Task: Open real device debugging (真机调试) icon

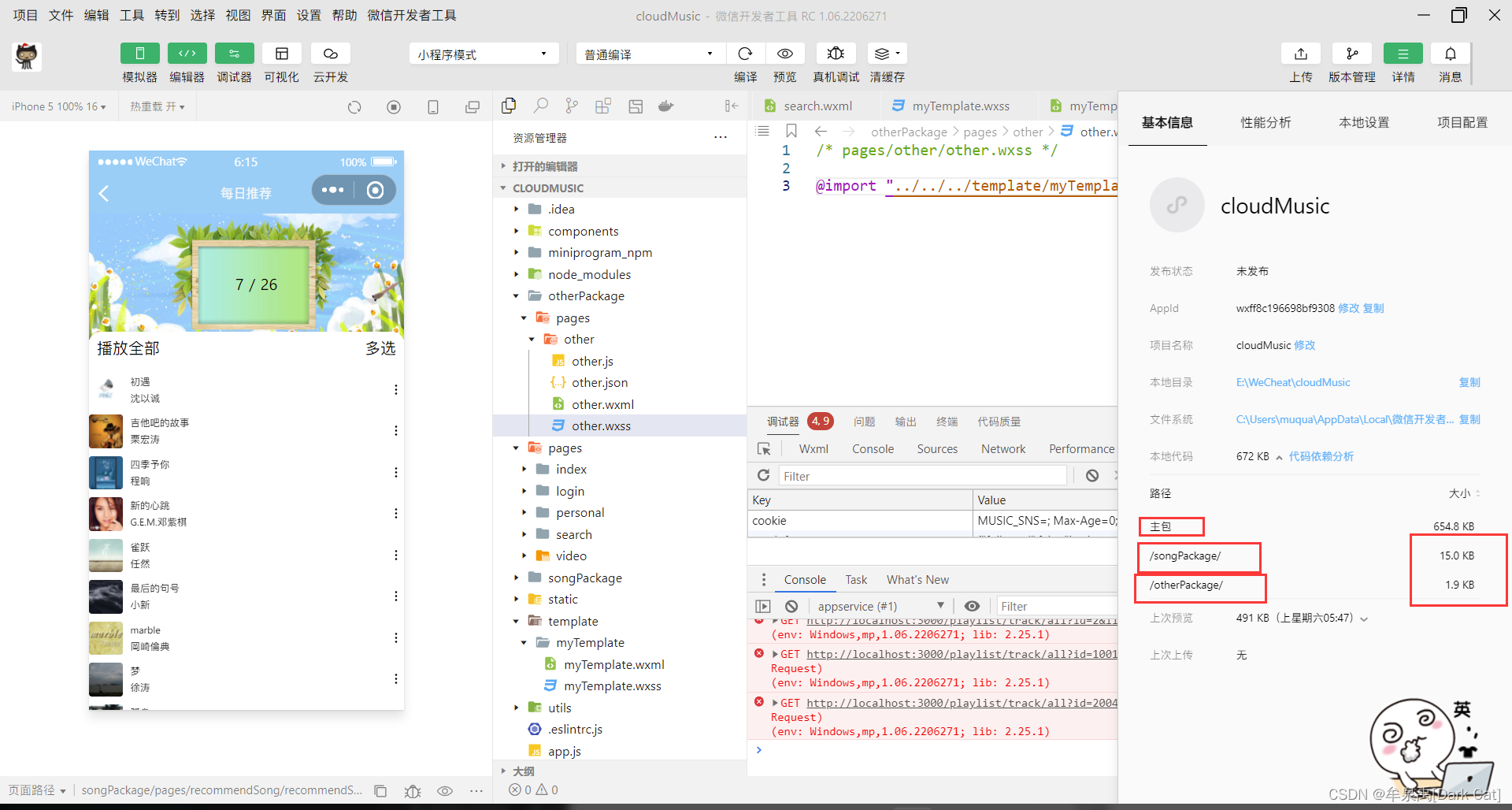Action: [x=836, y=54]
